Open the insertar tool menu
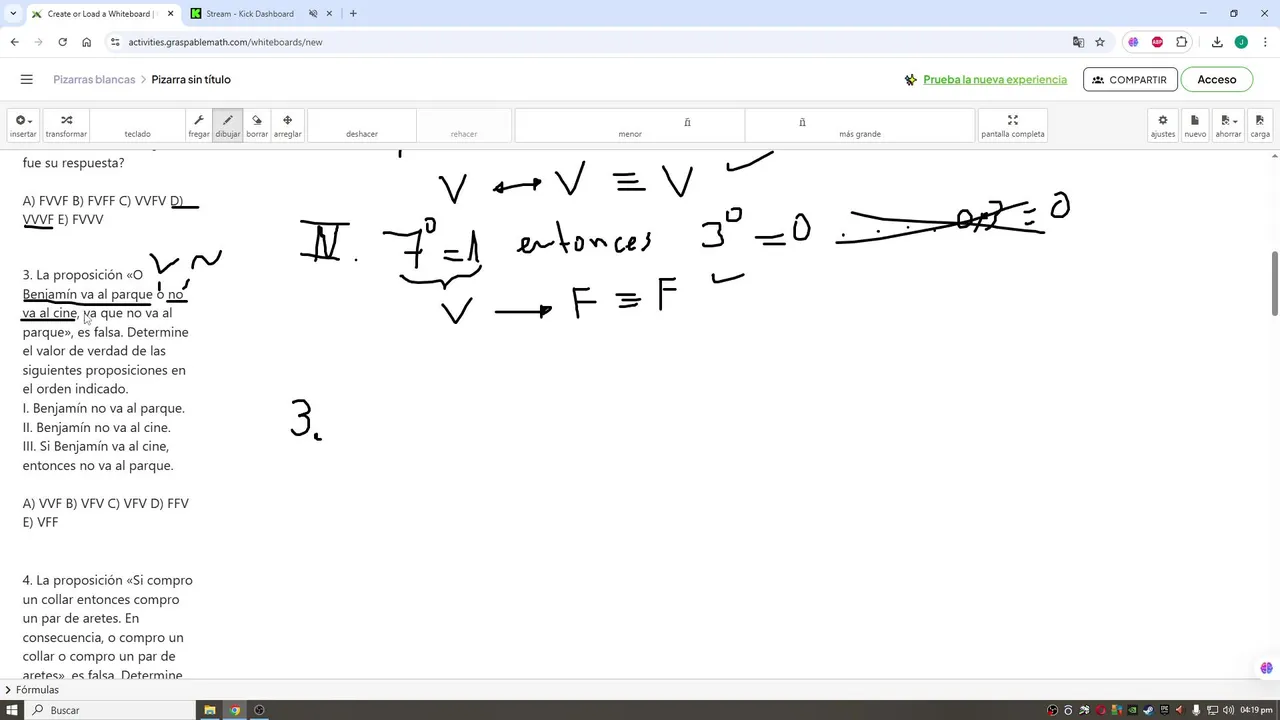Screen dimensions: 1280x720 [22, 126]
